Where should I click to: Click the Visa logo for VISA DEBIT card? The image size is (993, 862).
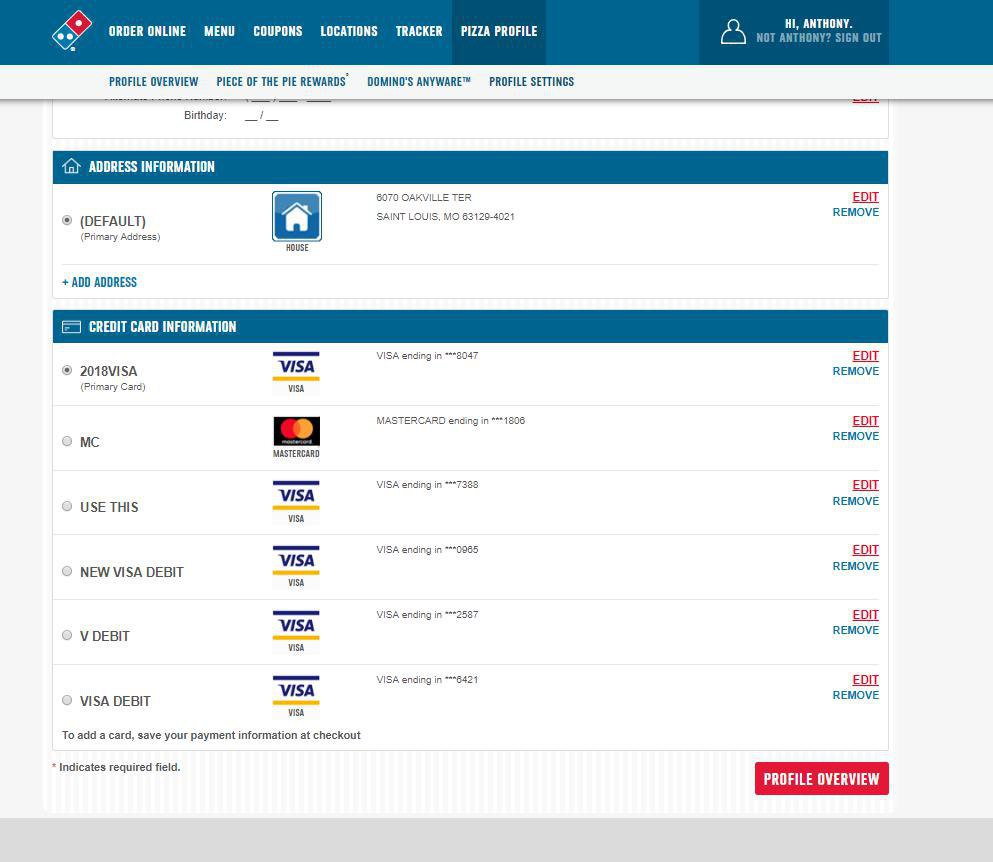[296, 690]
